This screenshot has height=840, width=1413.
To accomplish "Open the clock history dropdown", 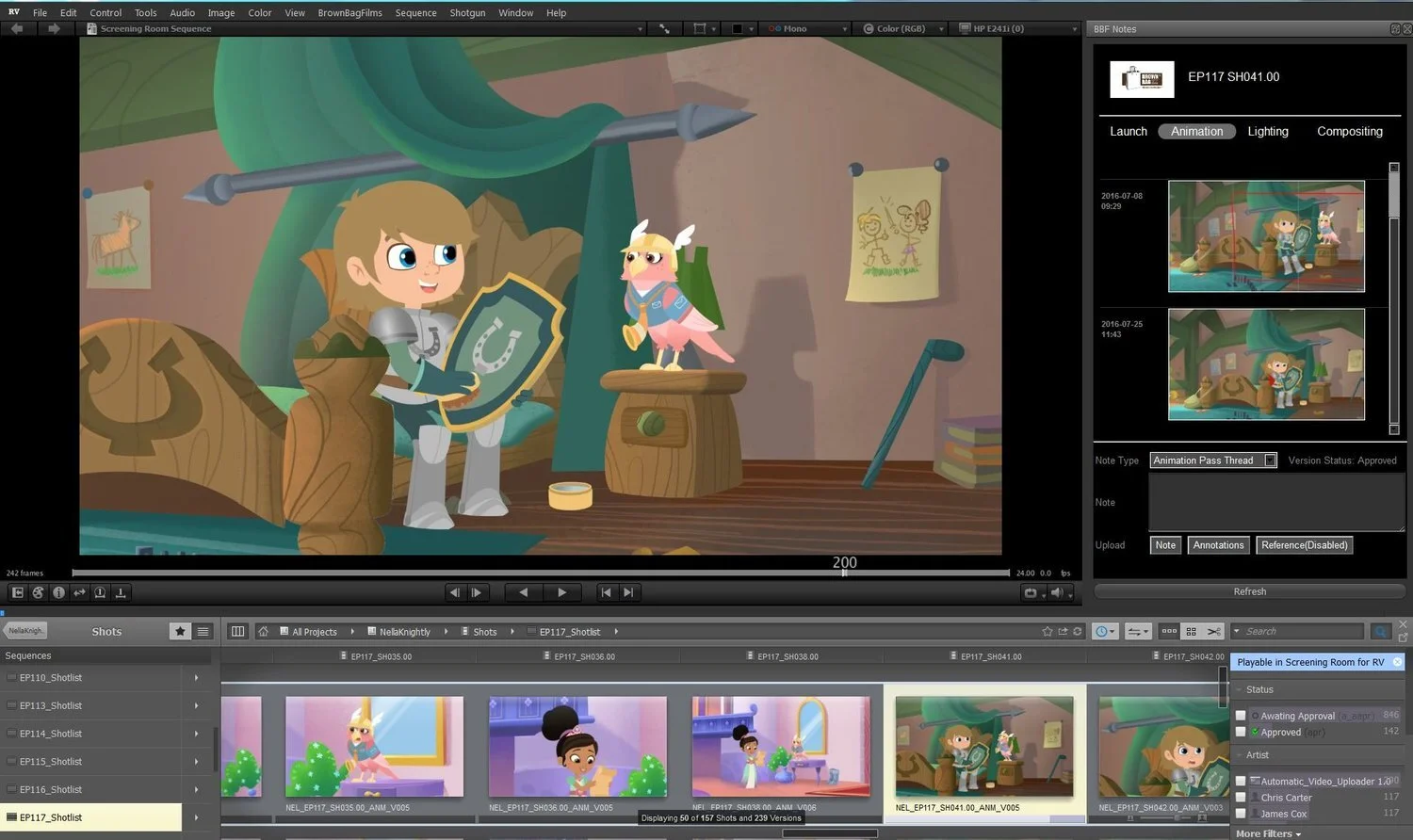I will (1106, 632).
